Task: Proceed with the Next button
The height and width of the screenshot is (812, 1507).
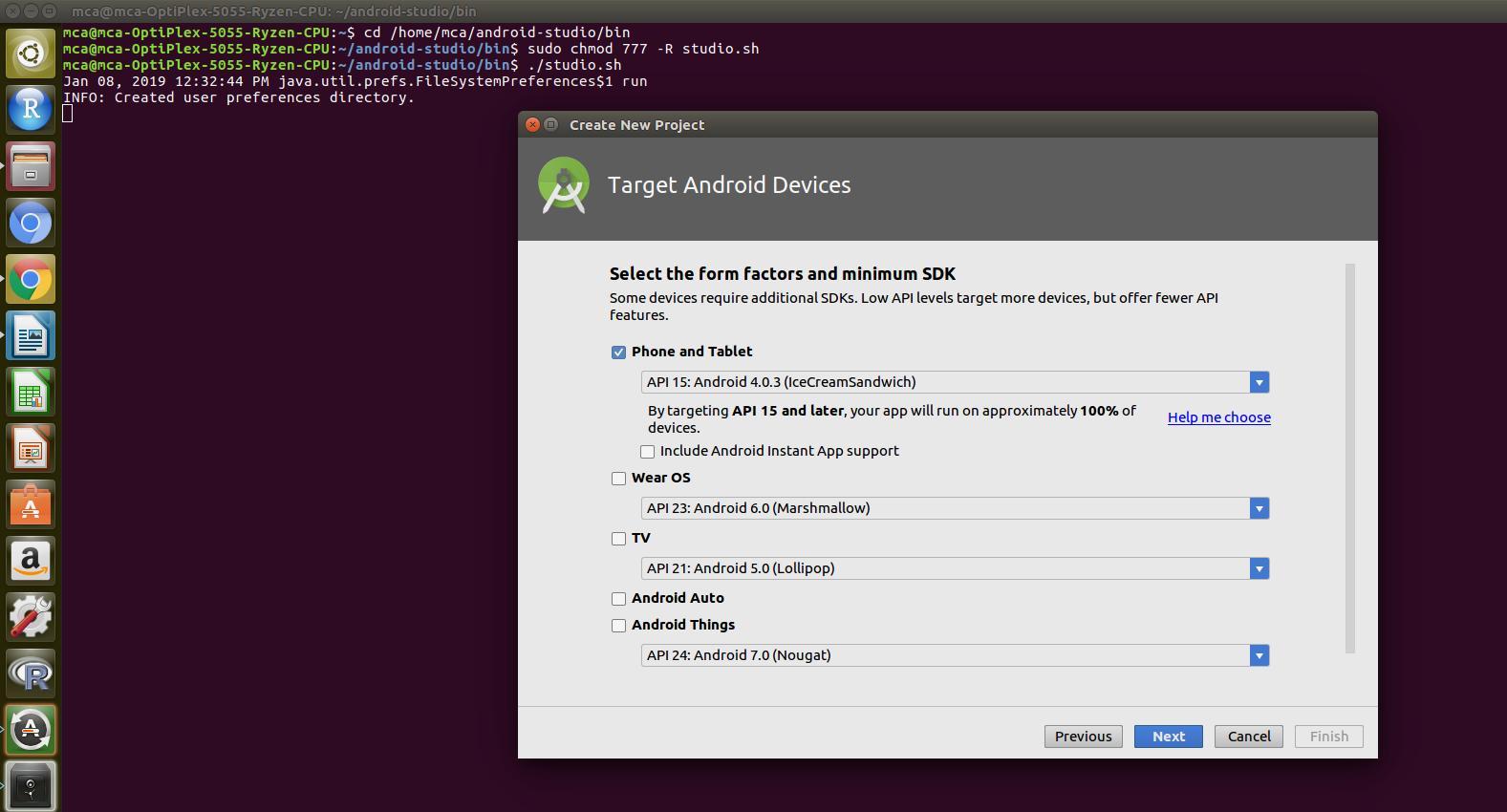Action: point(1168,737)
